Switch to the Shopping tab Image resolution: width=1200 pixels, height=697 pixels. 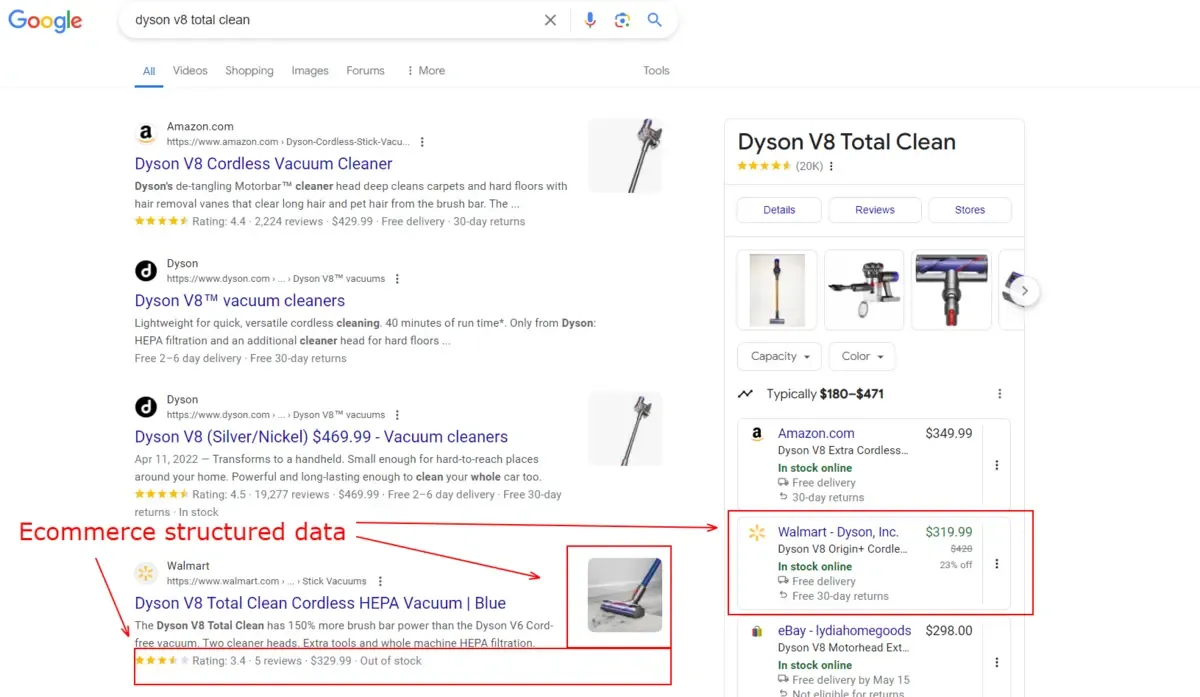[248, 70]
